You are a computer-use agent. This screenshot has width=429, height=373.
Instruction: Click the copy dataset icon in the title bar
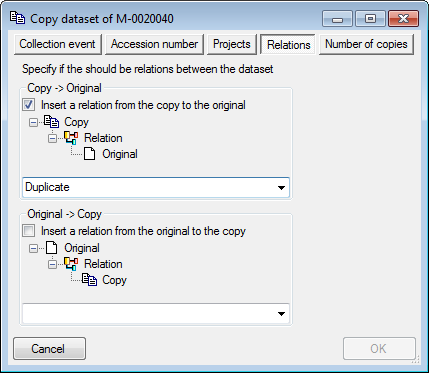pyautogui.click(x=17, y=18)
